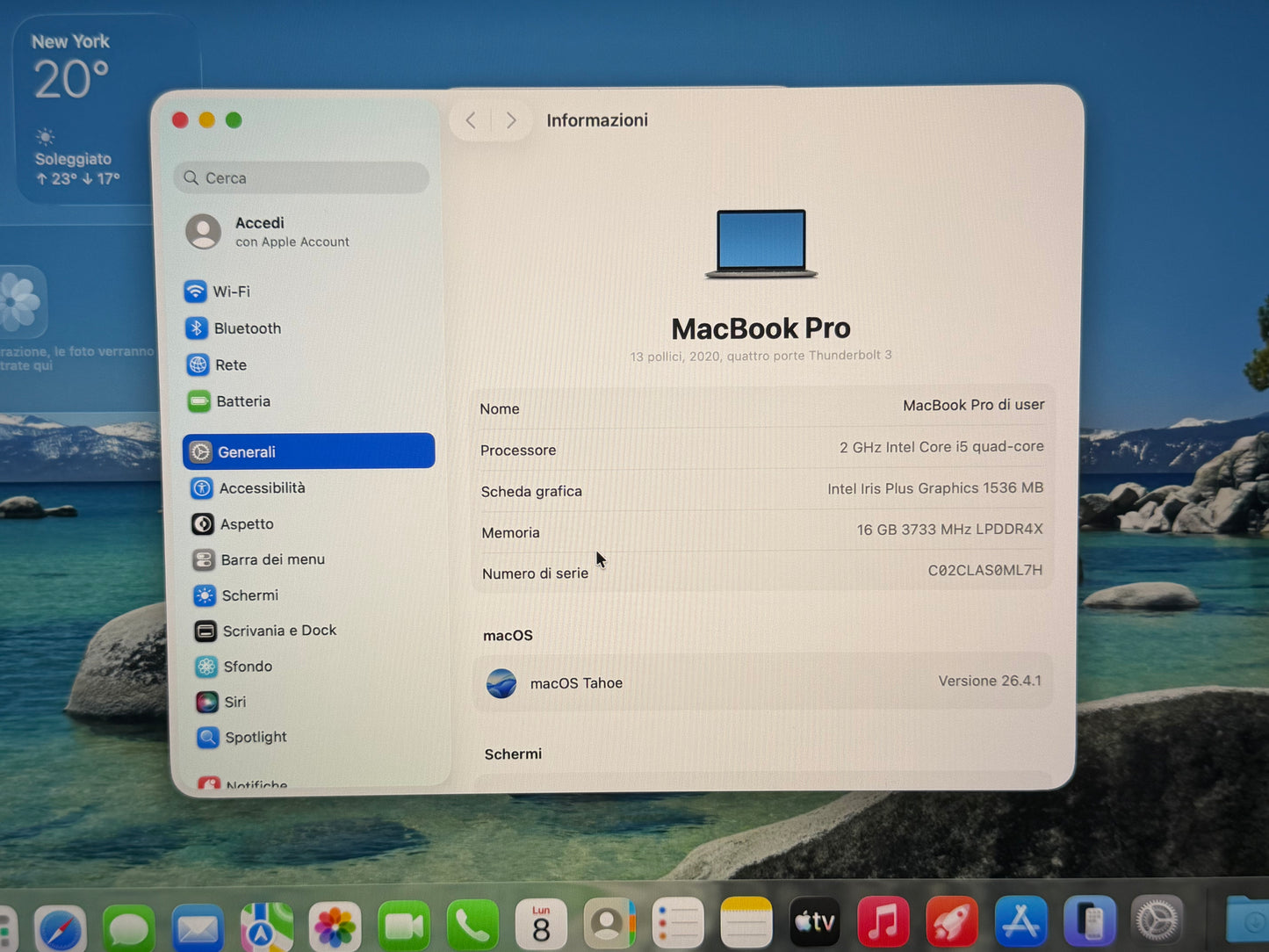The width and height of the screenshot is (1269, 952).
Task: Click Accedi con Apple Account
Action: (268, 232)
